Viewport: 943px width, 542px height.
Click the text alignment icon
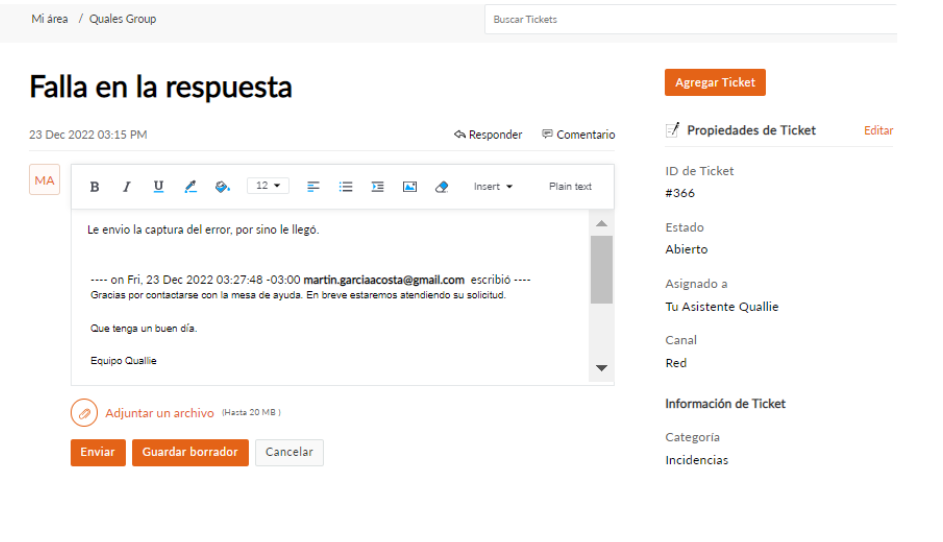tap(313, 187)
